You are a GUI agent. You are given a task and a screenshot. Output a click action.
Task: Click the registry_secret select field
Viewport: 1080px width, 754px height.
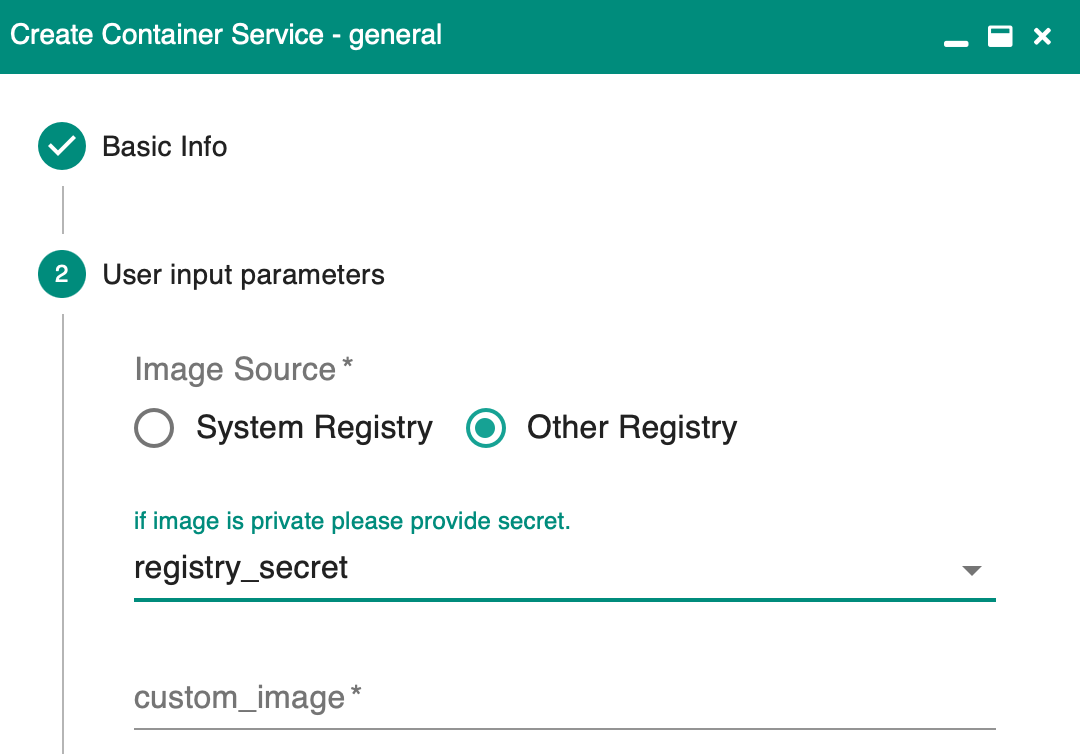565,569
